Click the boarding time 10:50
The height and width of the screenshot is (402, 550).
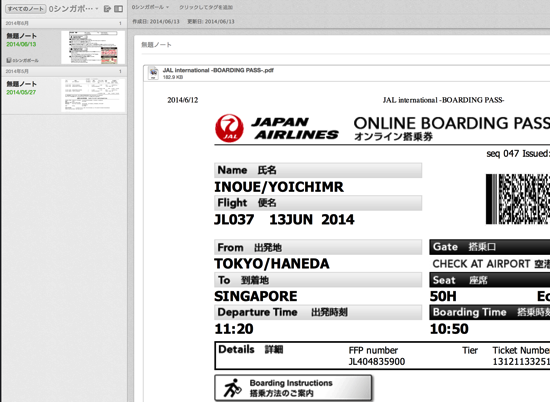click(x=449, y=329)
